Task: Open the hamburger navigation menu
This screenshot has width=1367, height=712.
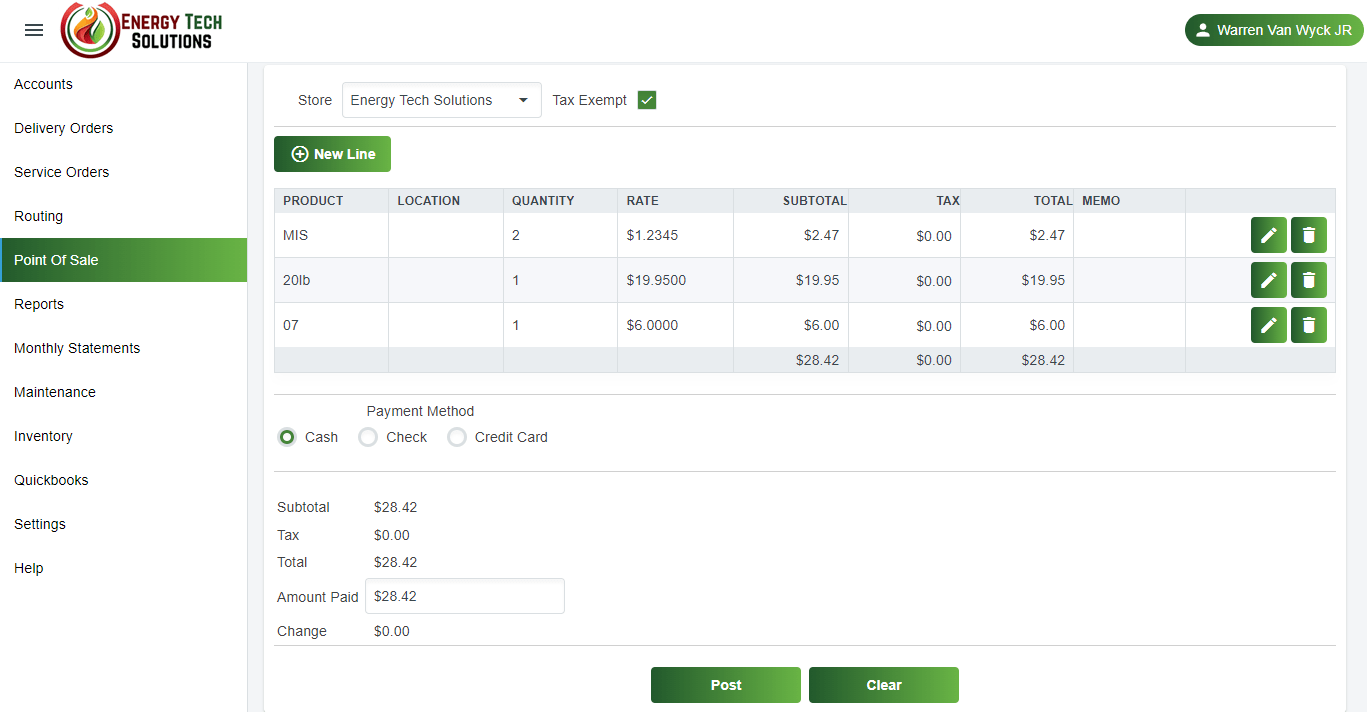Action: (34, 30)
